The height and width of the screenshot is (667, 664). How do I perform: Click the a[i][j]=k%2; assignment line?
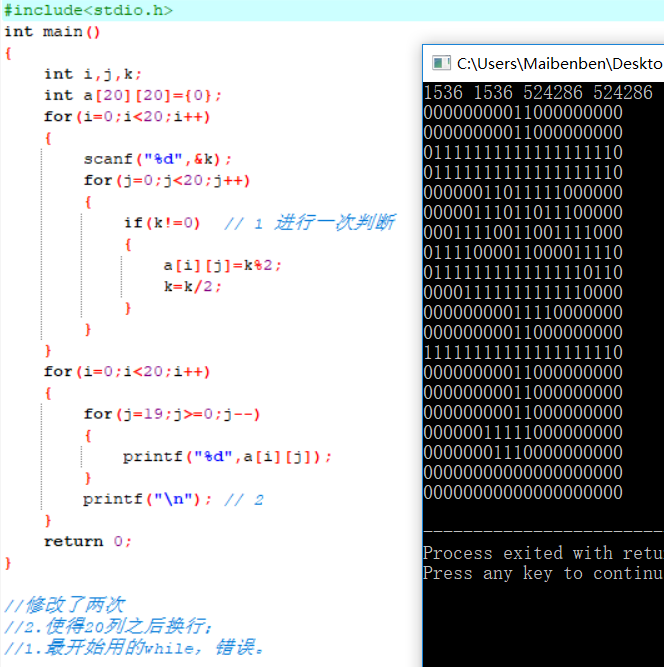point(222,265)
